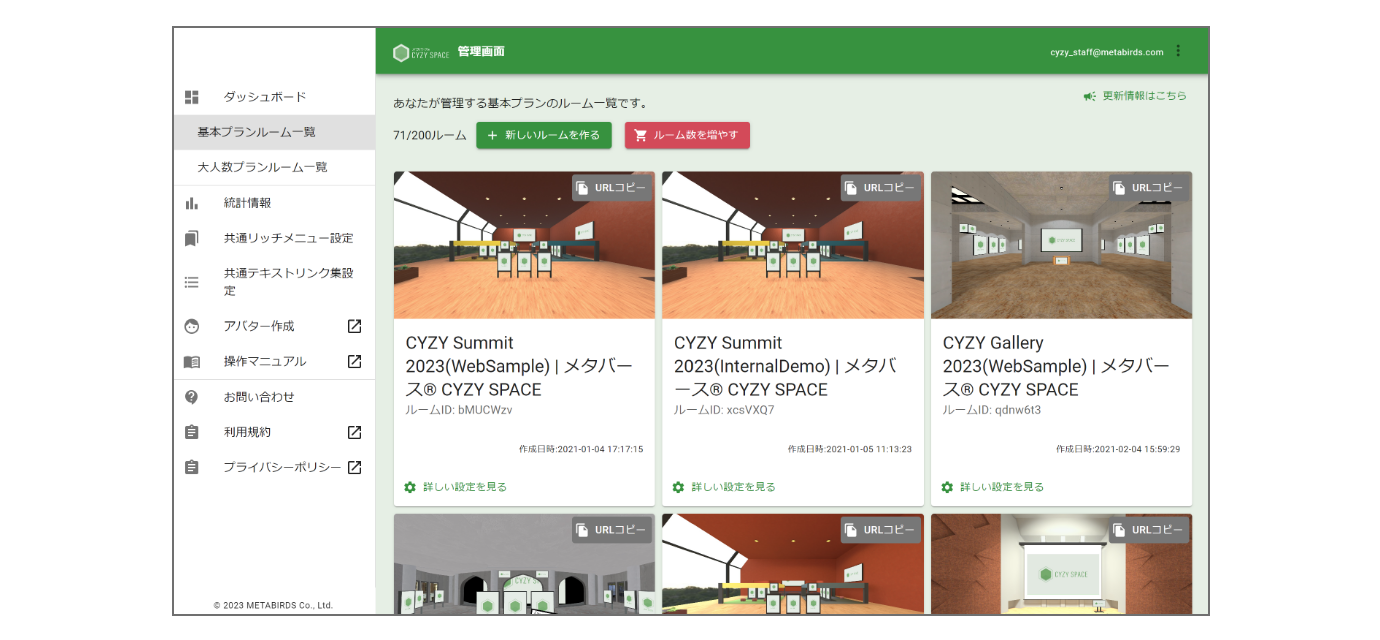Click the 統計情報 bar chart icon
Viewport: 1380px width, 640px height.
tap(192, 203)
